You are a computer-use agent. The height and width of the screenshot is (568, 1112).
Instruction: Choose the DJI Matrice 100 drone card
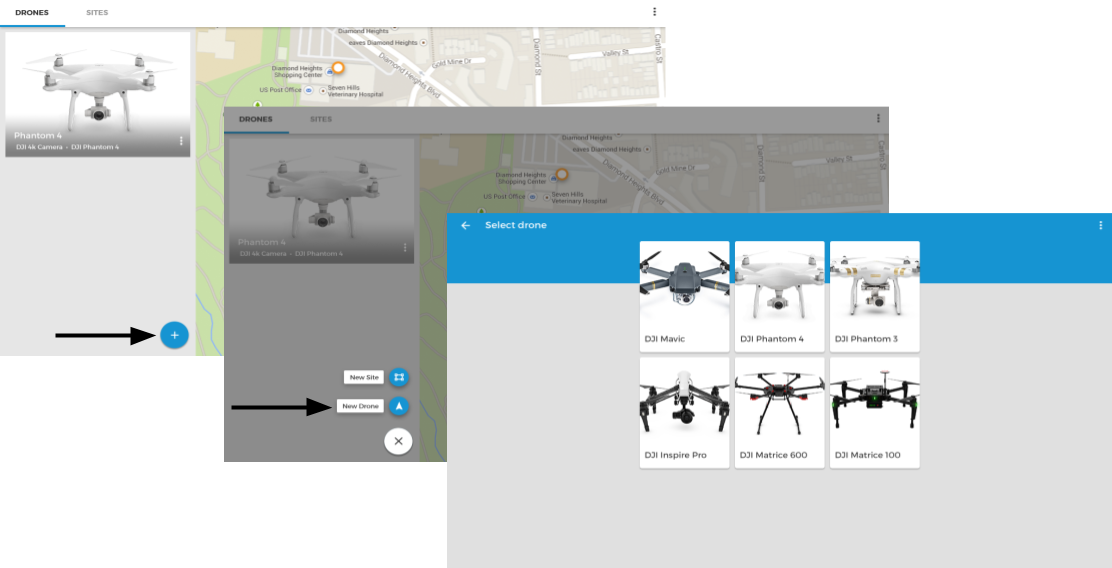(874, 413)
